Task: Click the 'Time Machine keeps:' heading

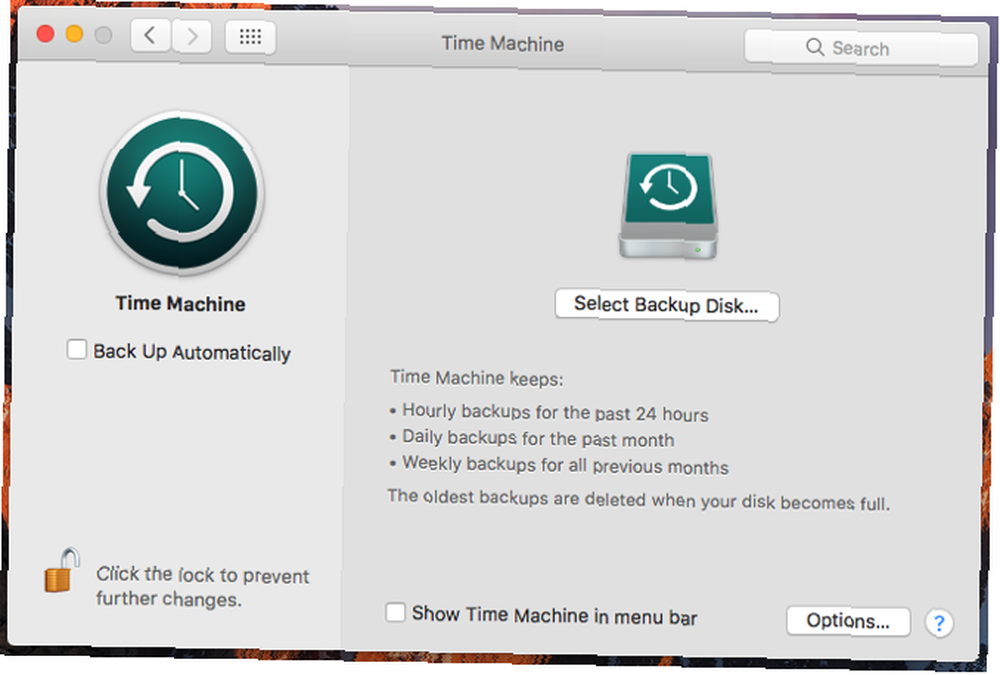Action: (476, 378)
